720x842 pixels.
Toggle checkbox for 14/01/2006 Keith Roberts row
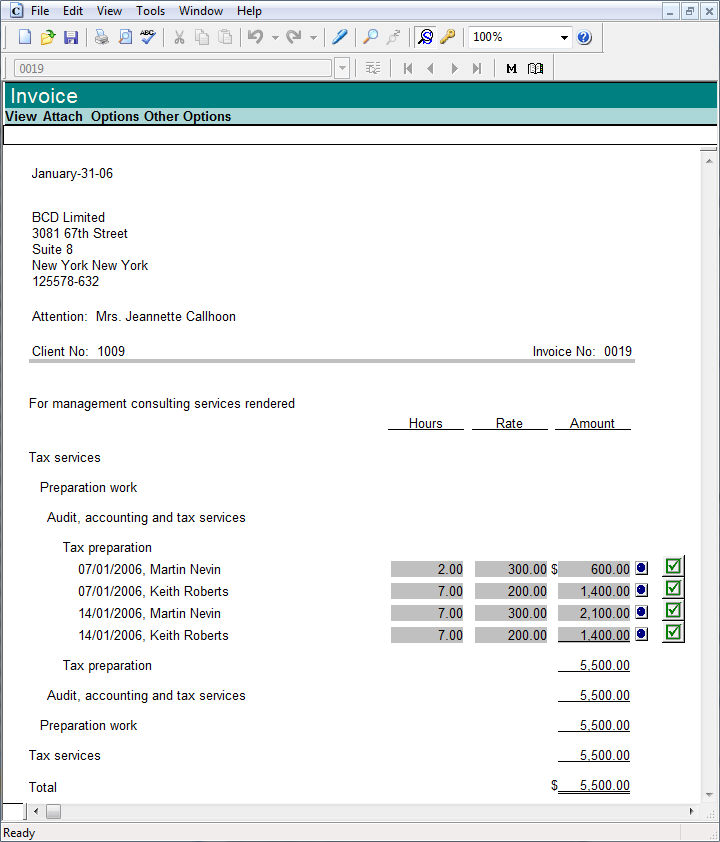pyautogui.click(x=674, y=632)
